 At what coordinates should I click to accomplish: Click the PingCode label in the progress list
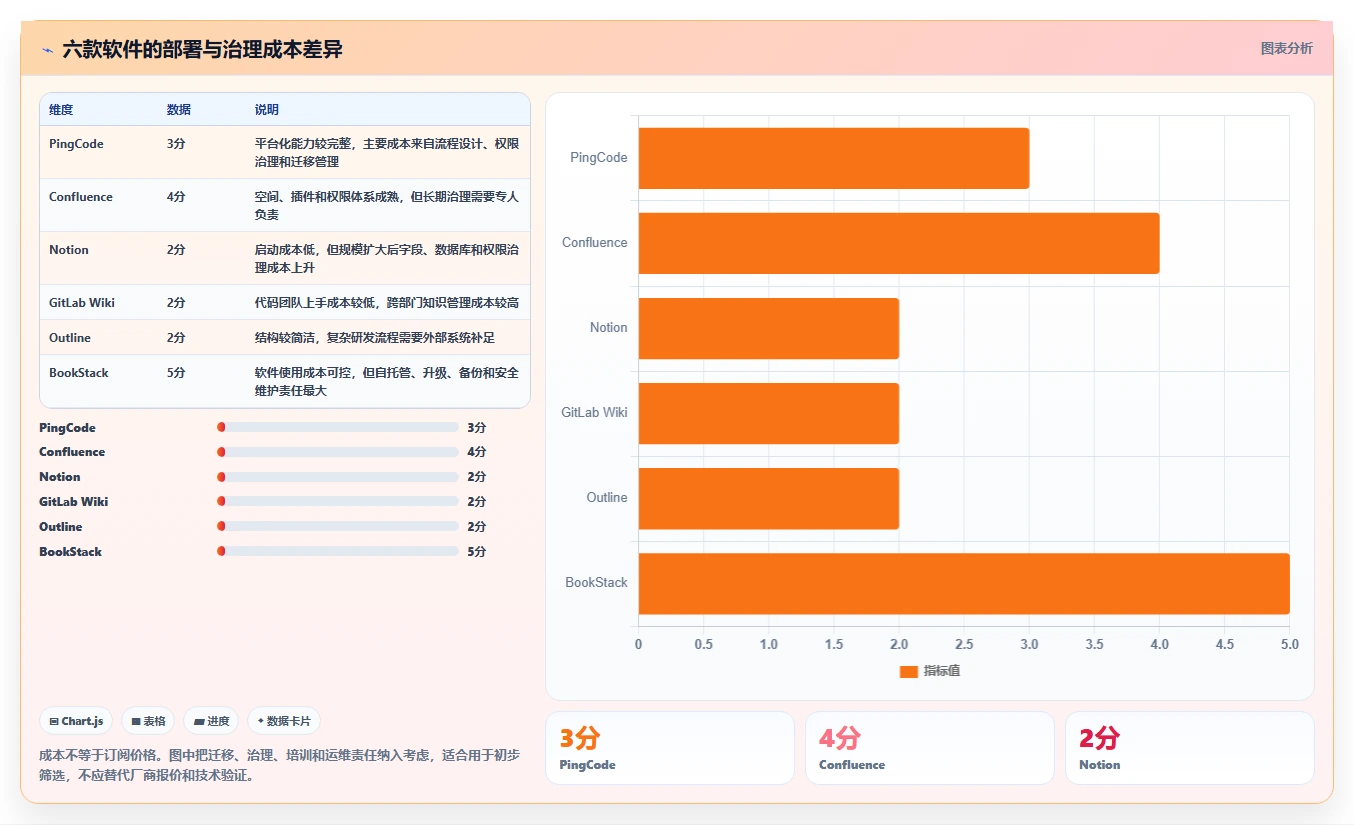tap(67, 427)
